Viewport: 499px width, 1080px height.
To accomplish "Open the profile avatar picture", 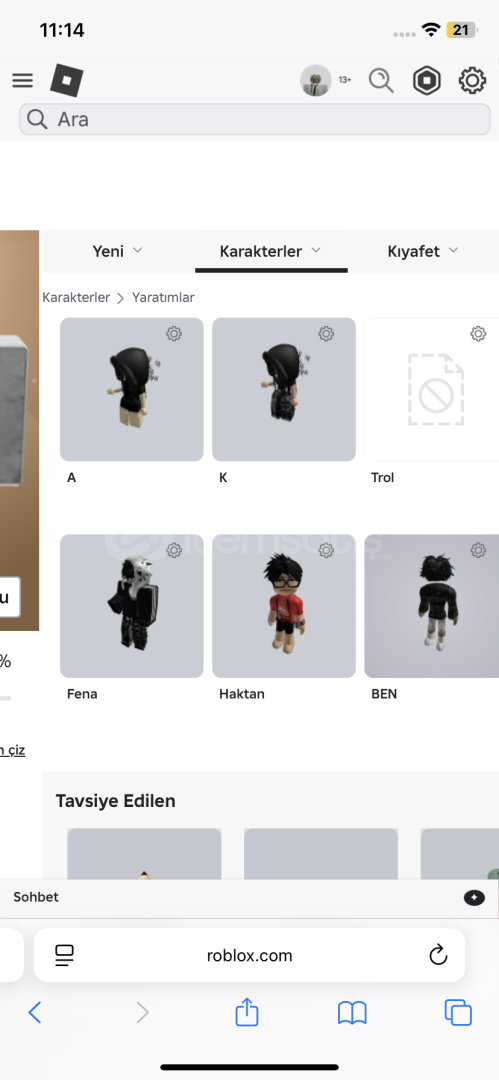I will 316,81.
